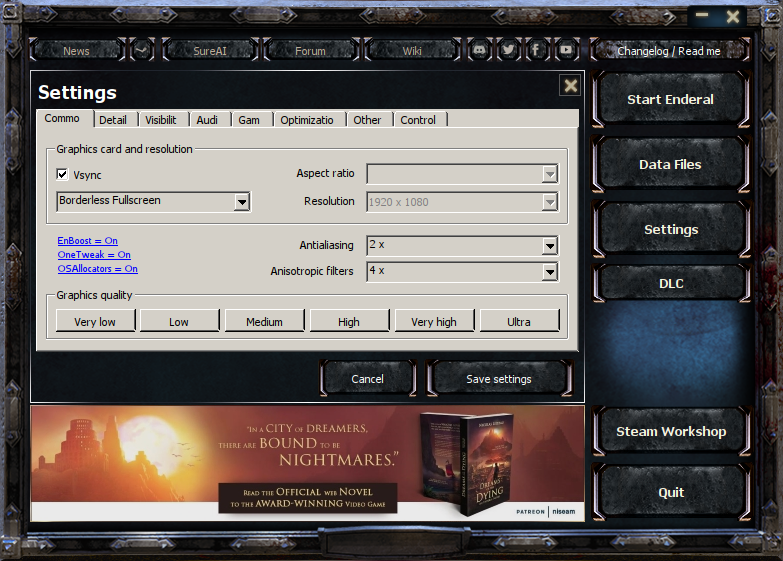
Task: Set graphics quality to Very high
Action: [x=434, y=321]
